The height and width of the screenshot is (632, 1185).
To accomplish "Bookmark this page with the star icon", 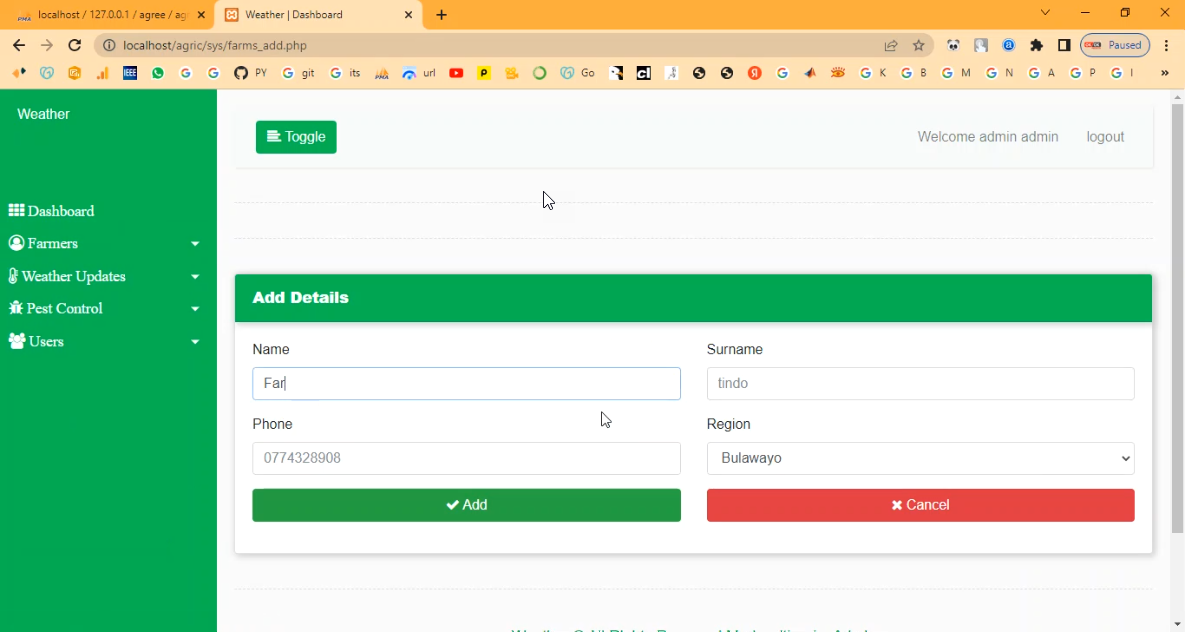I will coord(918,45).
